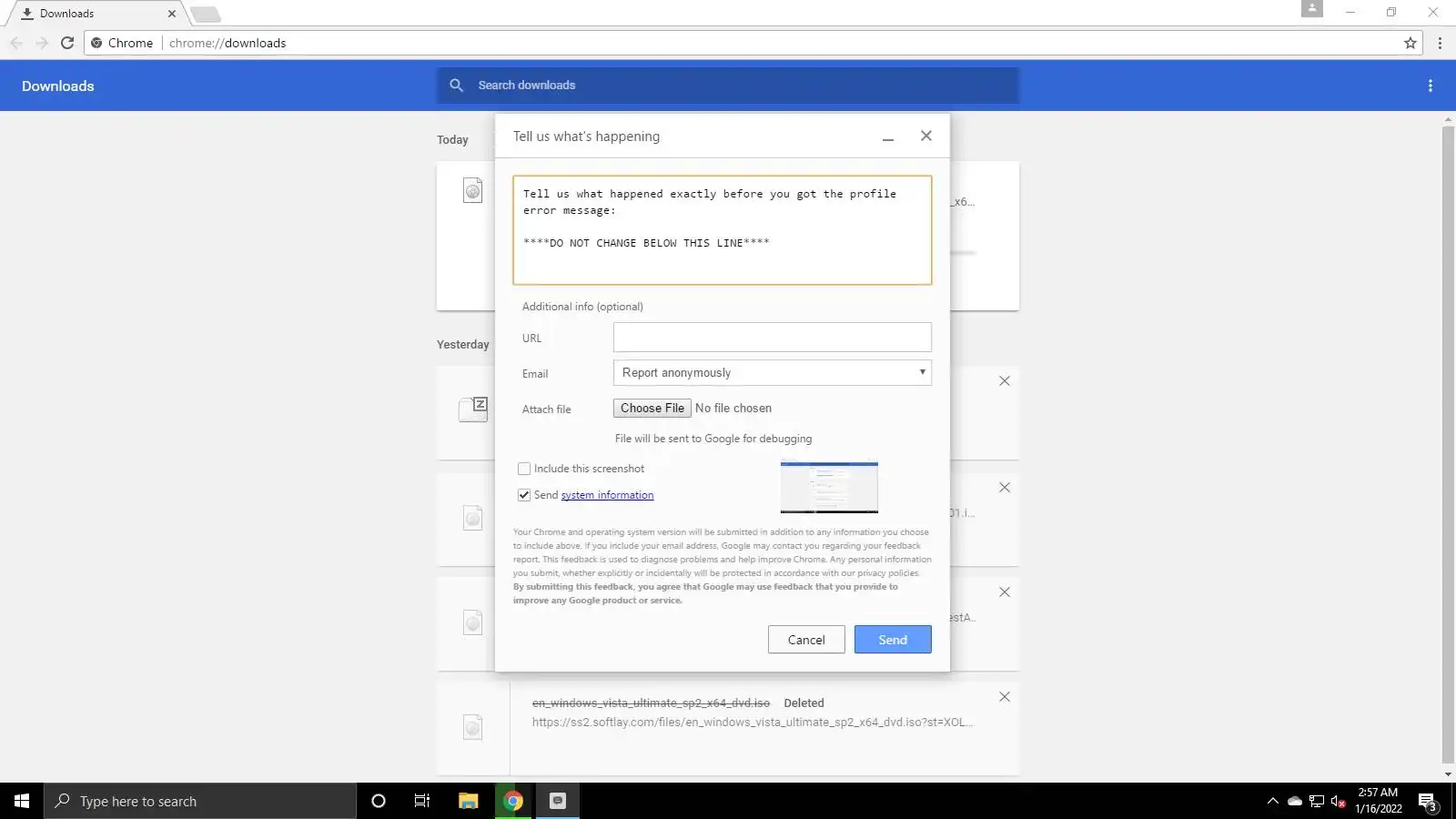Open the softlay Vista ISO download URL

(x=753, y=723)
